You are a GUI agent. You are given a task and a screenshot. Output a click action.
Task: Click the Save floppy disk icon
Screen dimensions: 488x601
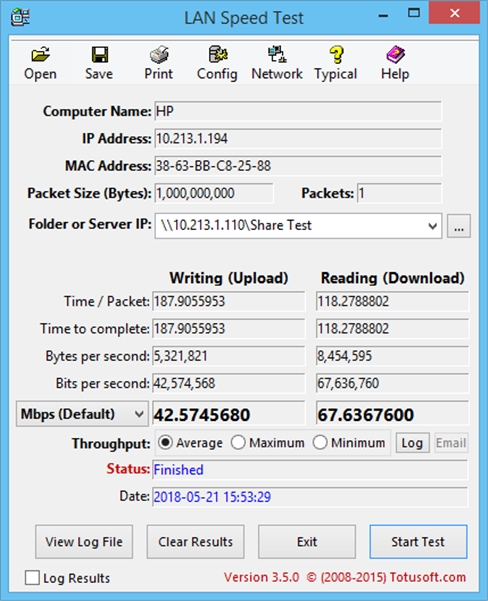tap(99, 55)
